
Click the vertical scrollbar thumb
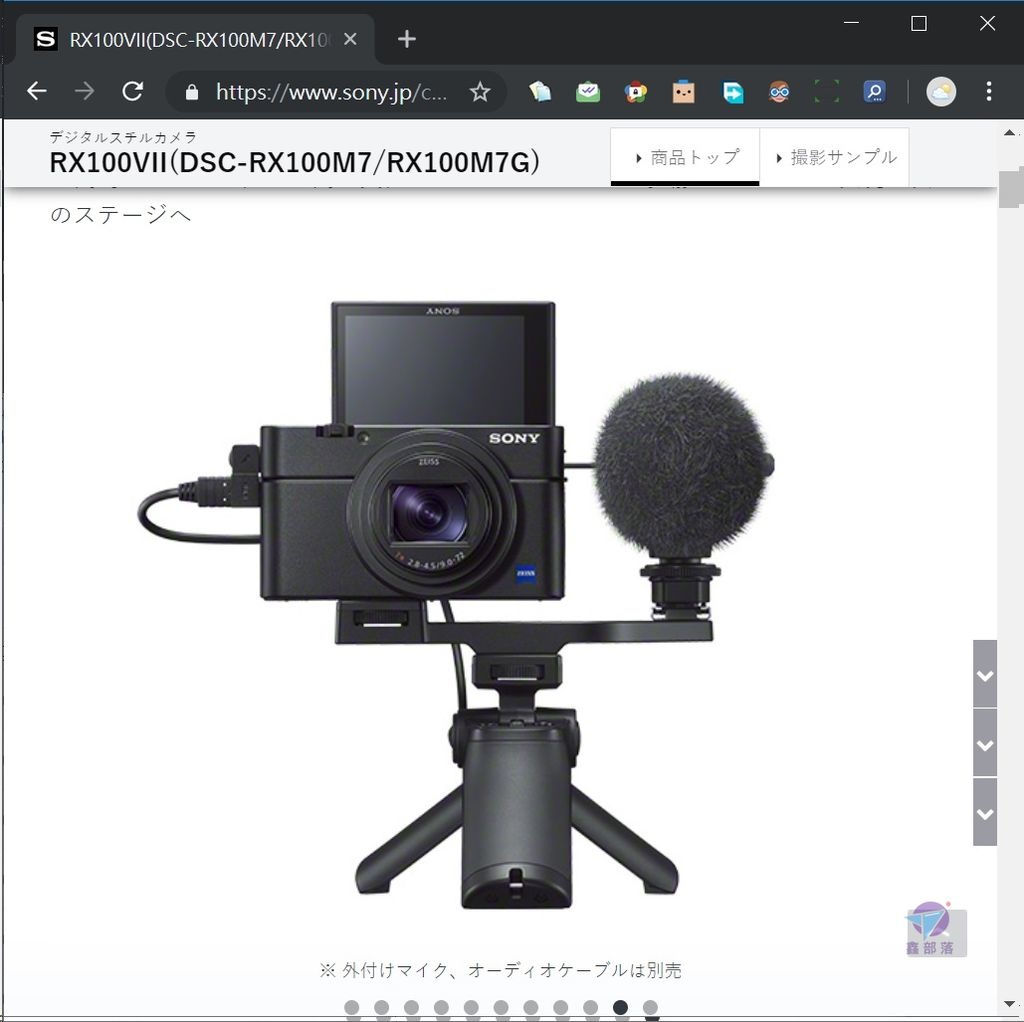click(x=1010, y=189)
